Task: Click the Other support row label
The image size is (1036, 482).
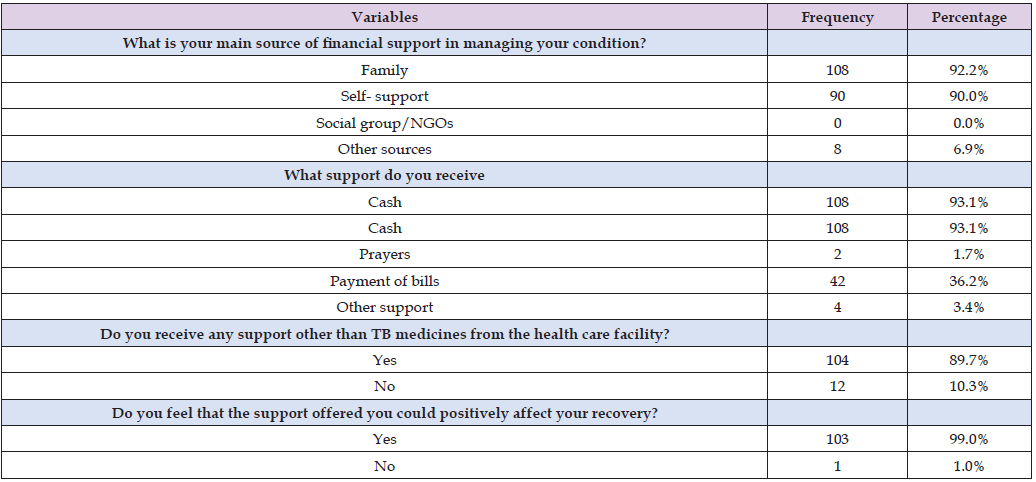Action: pos(384,307)
